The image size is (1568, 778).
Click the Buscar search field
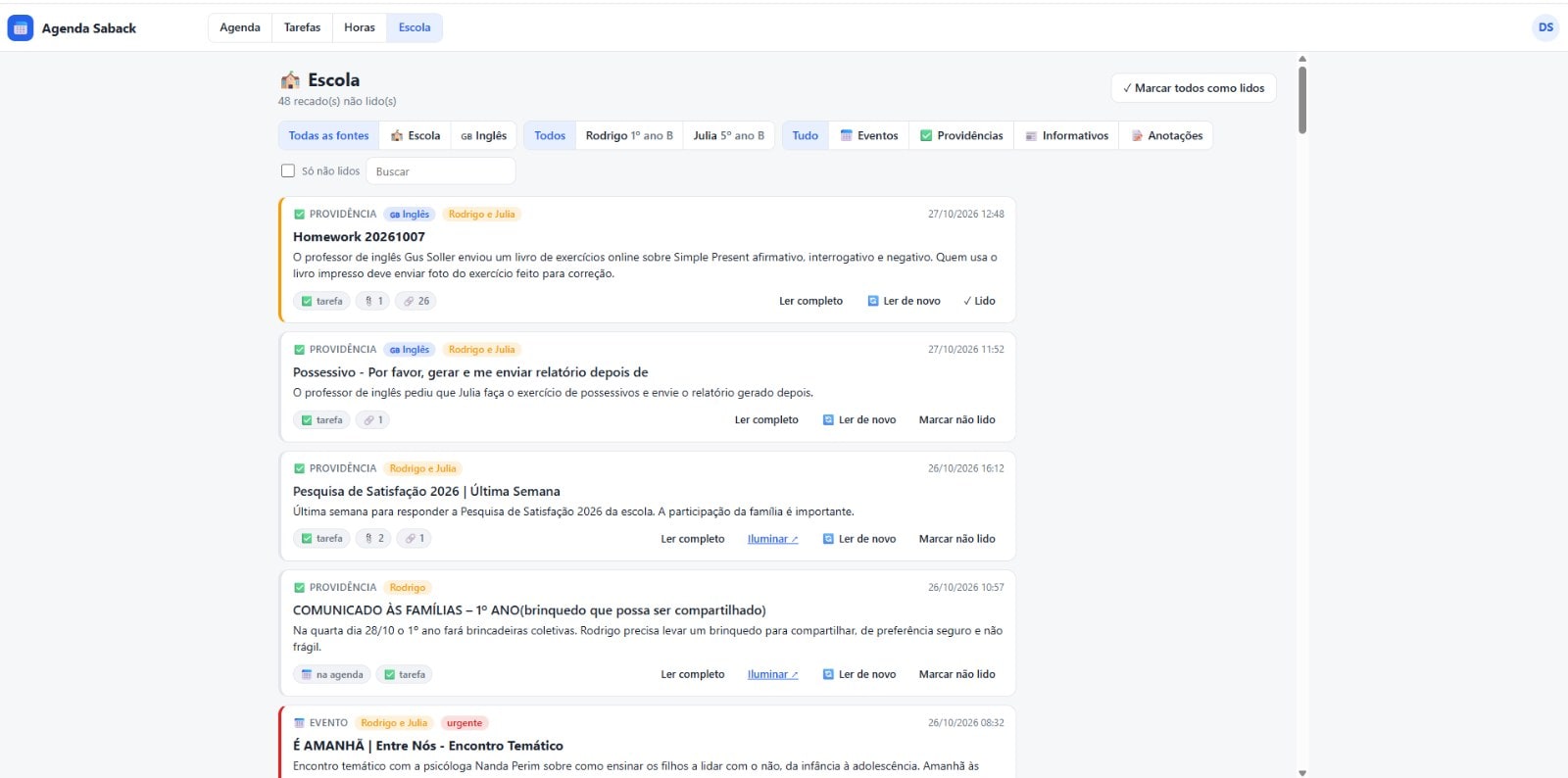441,170
